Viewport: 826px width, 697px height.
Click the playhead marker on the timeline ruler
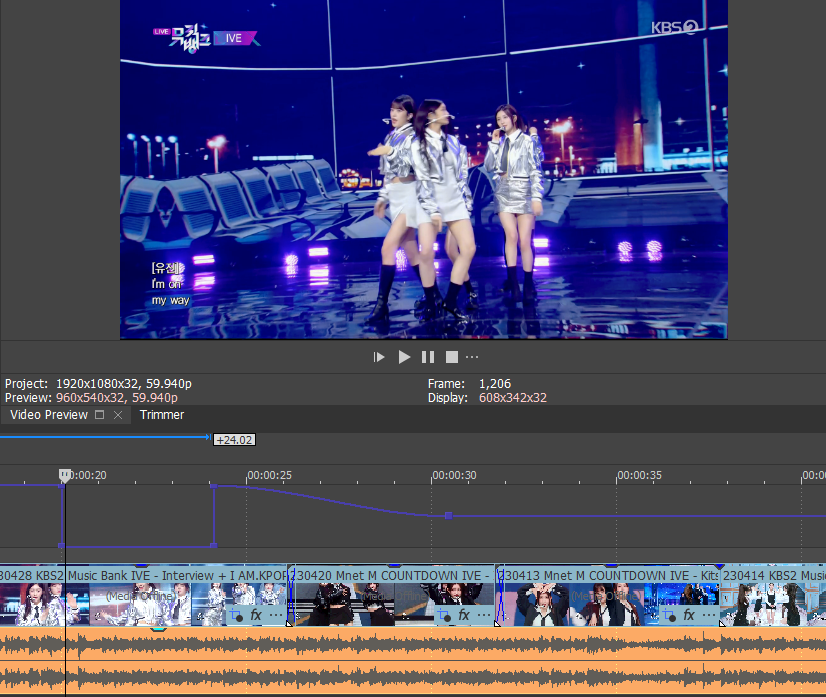click(x=65, y=475)
